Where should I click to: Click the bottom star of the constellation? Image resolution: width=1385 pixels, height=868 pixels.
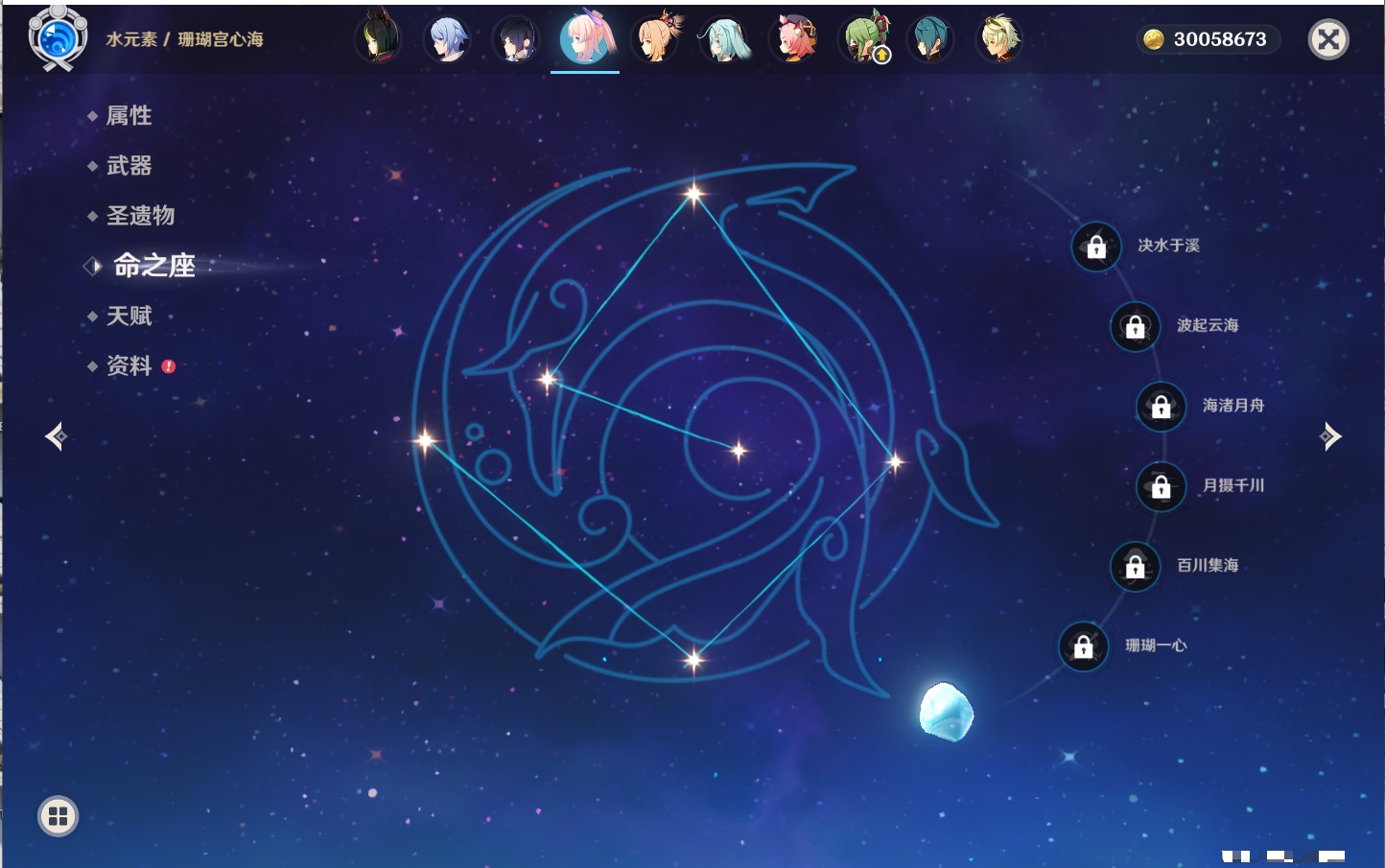pyautogui.click(x=693, y=659)
